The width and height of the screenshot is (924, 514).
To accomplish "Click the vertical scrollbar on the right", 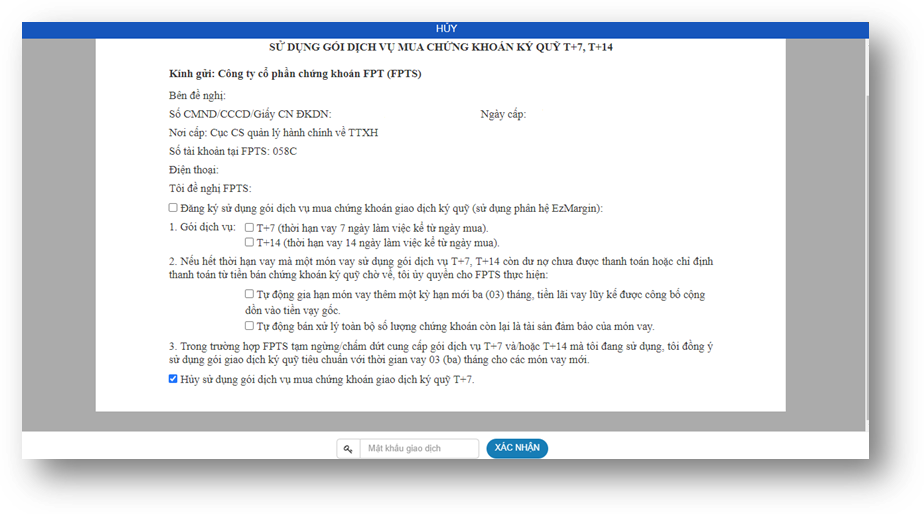I will coord(867,256).
